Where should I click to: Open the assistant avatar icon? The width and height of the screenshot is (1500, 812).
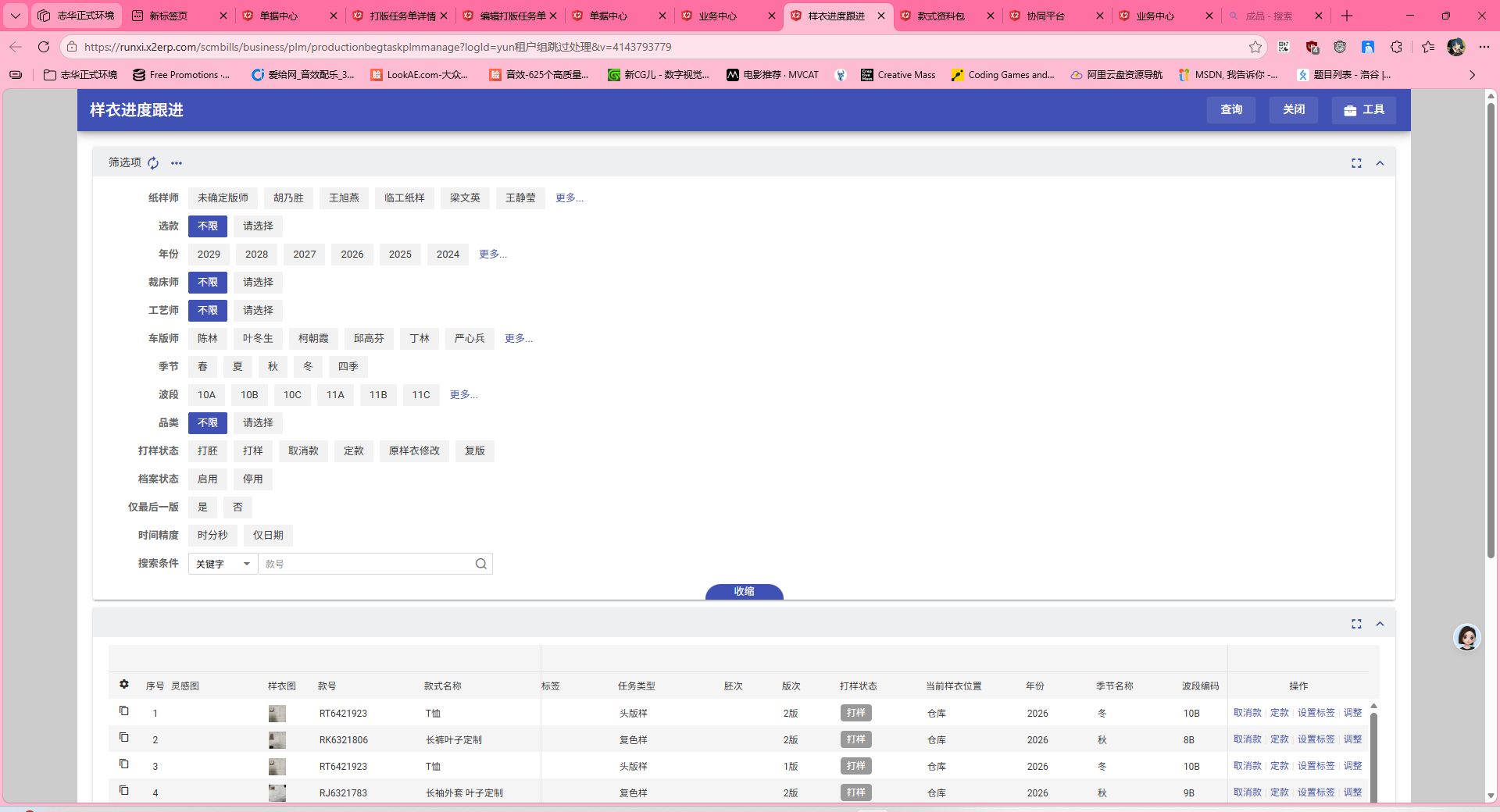1467,638
